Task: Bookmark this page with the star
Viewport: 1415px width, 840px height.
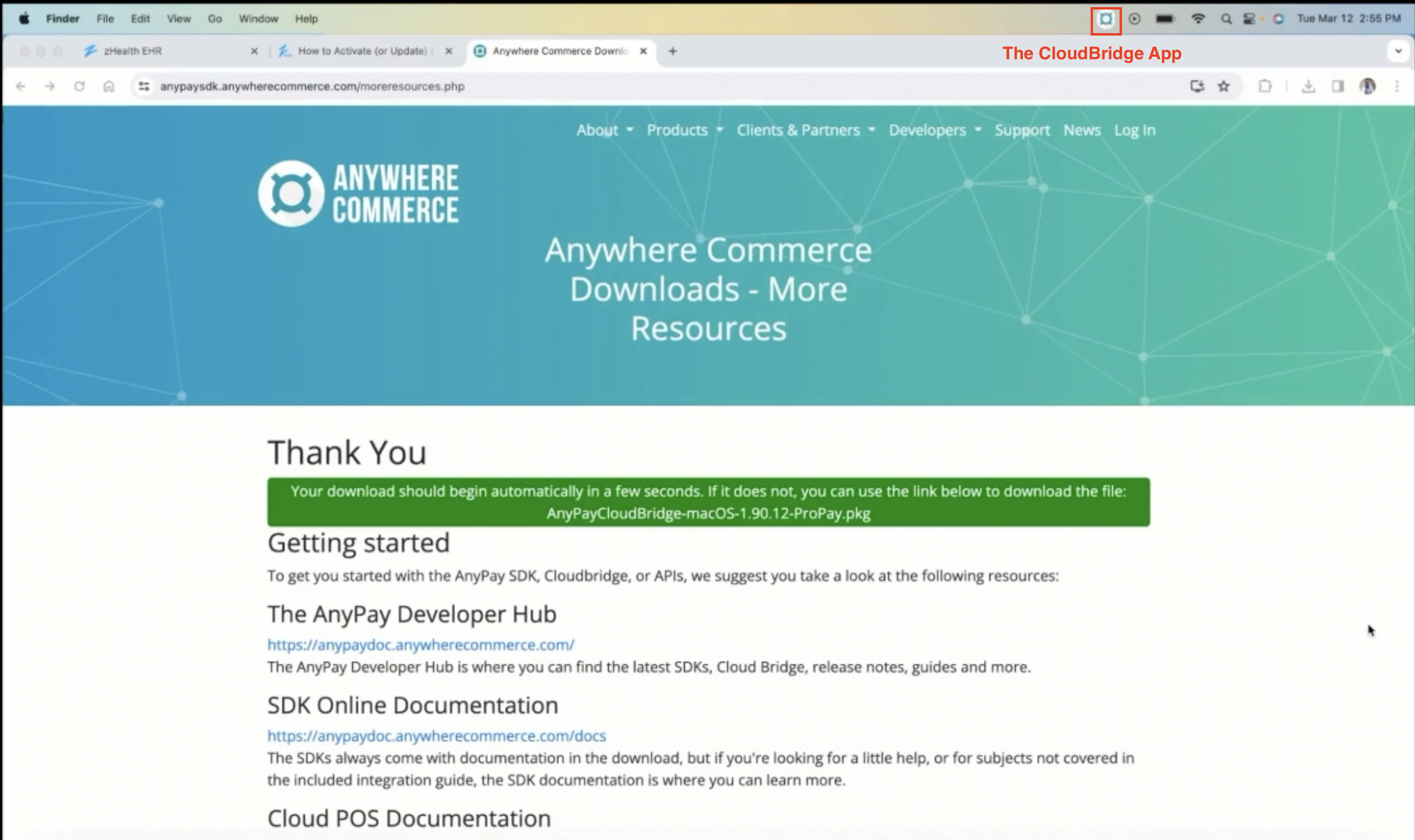Action: click(1223, 86)
